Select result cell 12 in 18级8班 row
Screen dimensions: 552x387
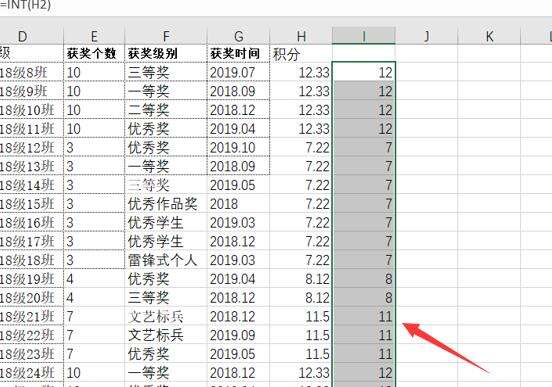click(364, 73)
